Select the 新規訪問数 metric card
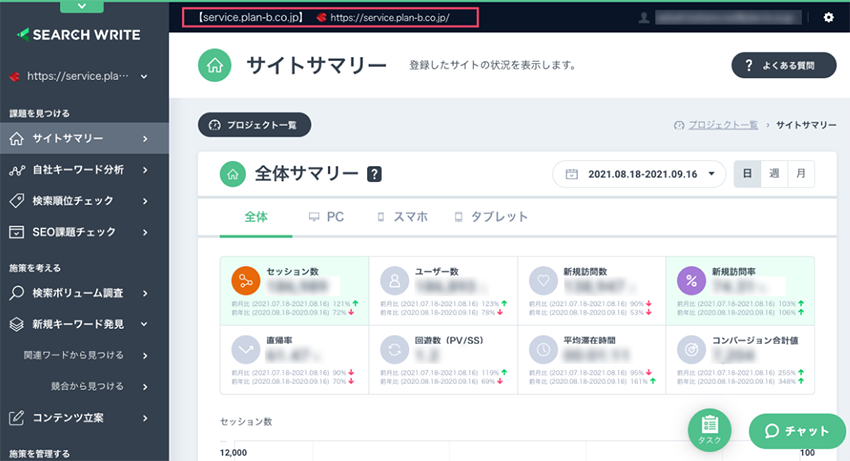 pos(591,291)
